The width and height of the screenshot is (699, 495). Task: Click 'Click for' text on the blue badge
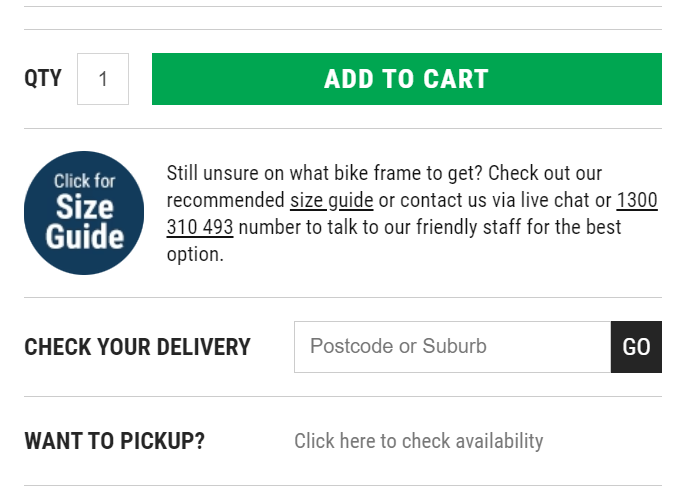[x=84, y=181]
